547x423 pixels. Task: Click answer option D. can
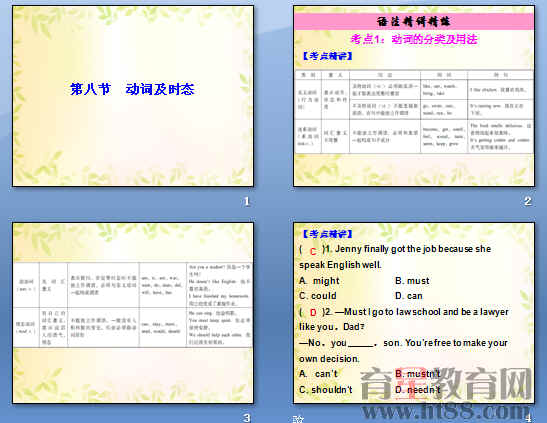(x=409, y=296)
